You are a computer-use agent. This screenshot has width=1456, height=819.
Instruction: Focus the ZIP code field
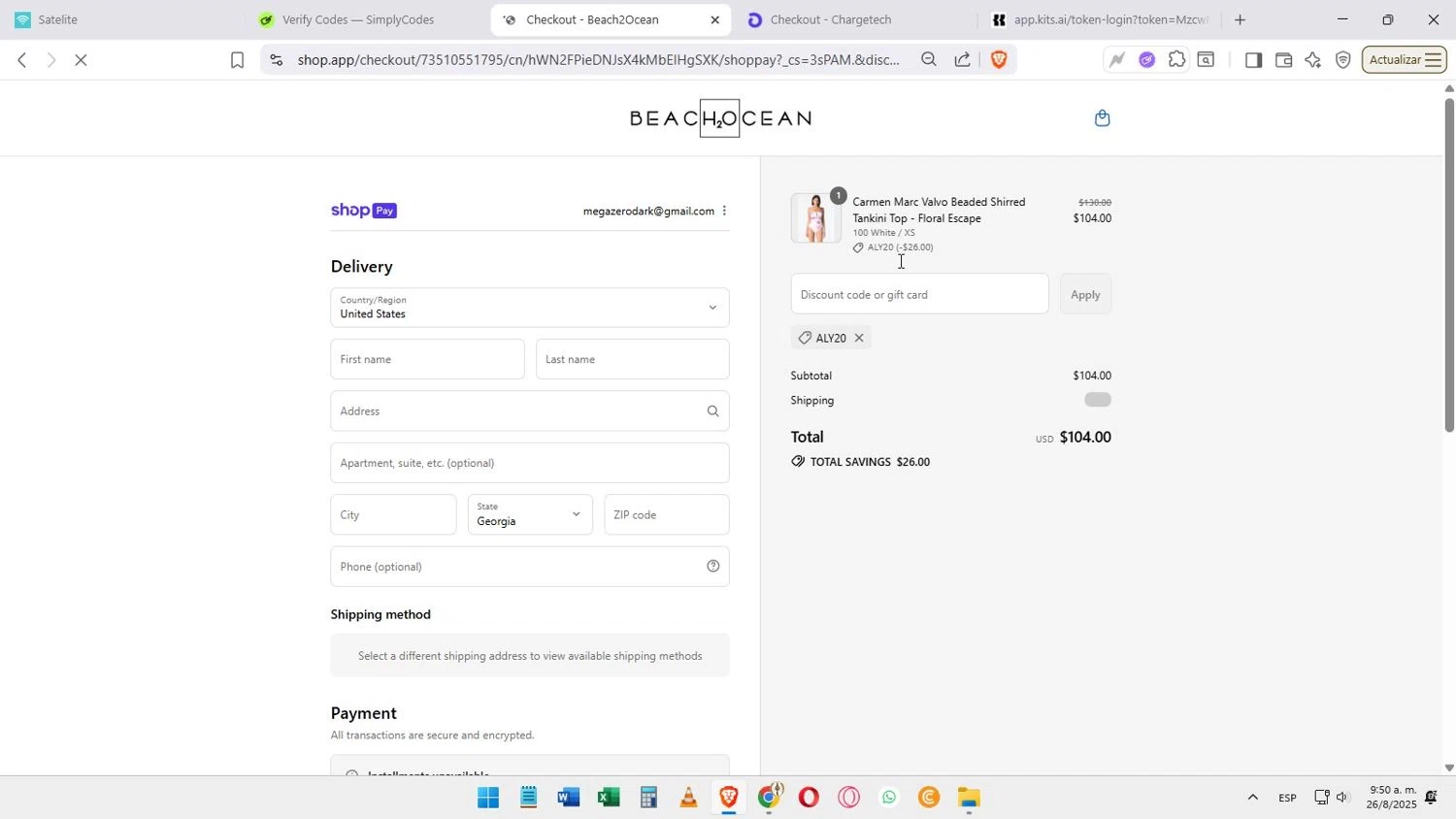[x=667, y=514]
